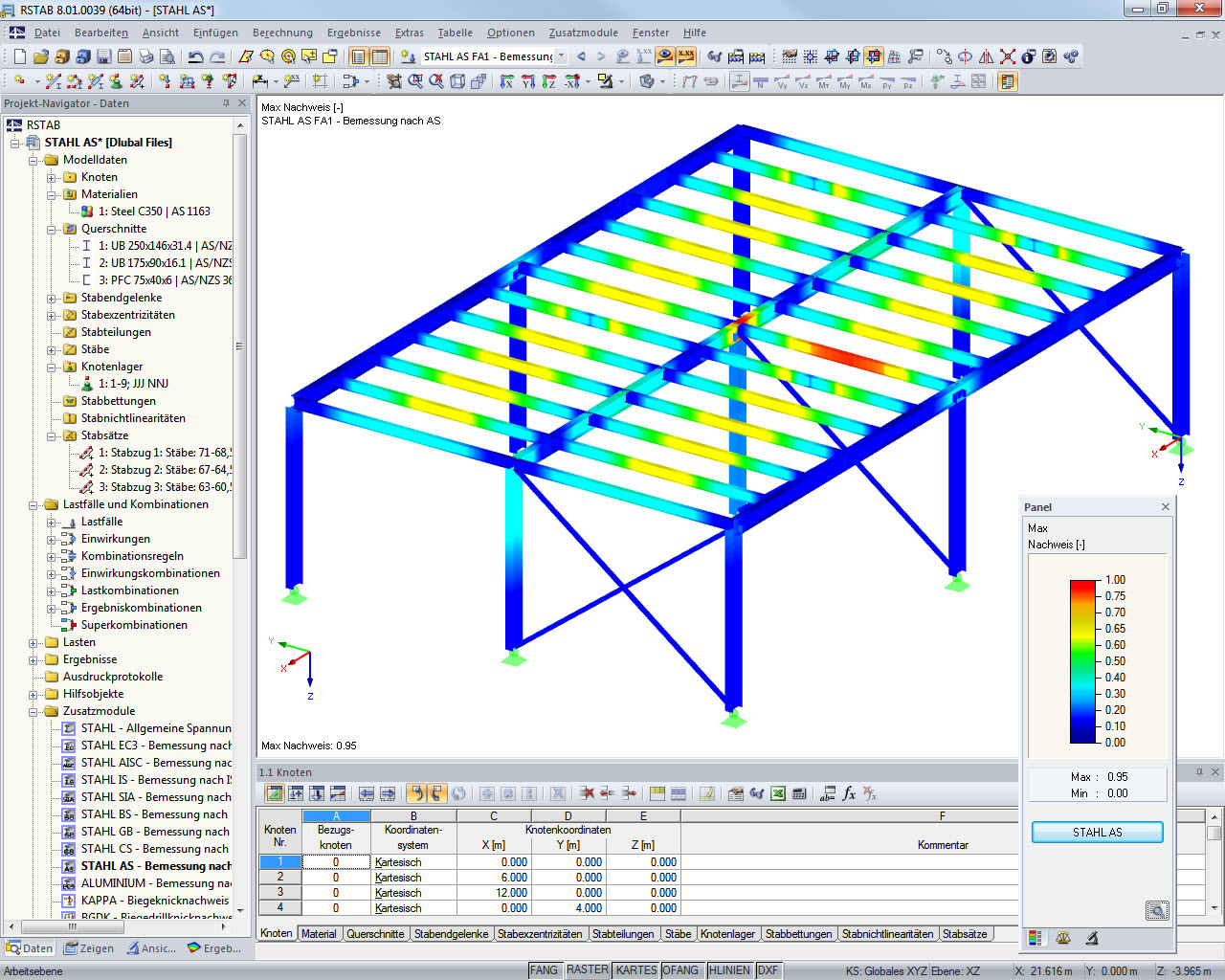Collapse the Querschnitte tree node

coord(52,230)
